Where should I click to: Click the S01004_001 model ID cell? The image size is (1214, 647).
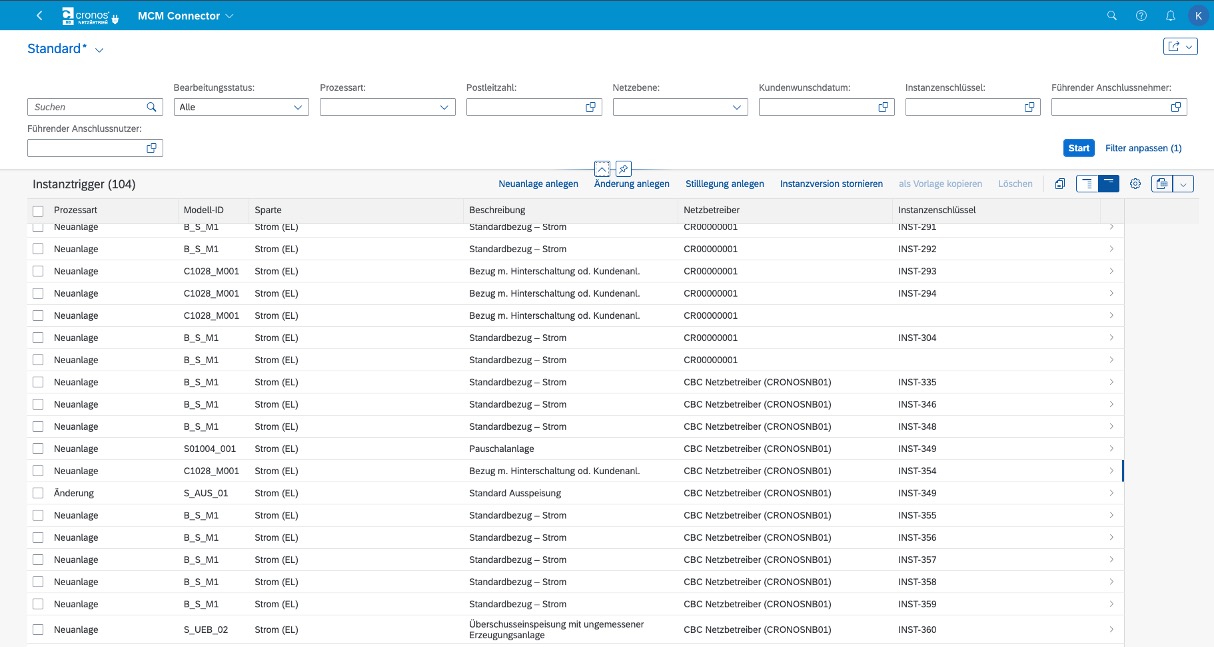(210, 449)
